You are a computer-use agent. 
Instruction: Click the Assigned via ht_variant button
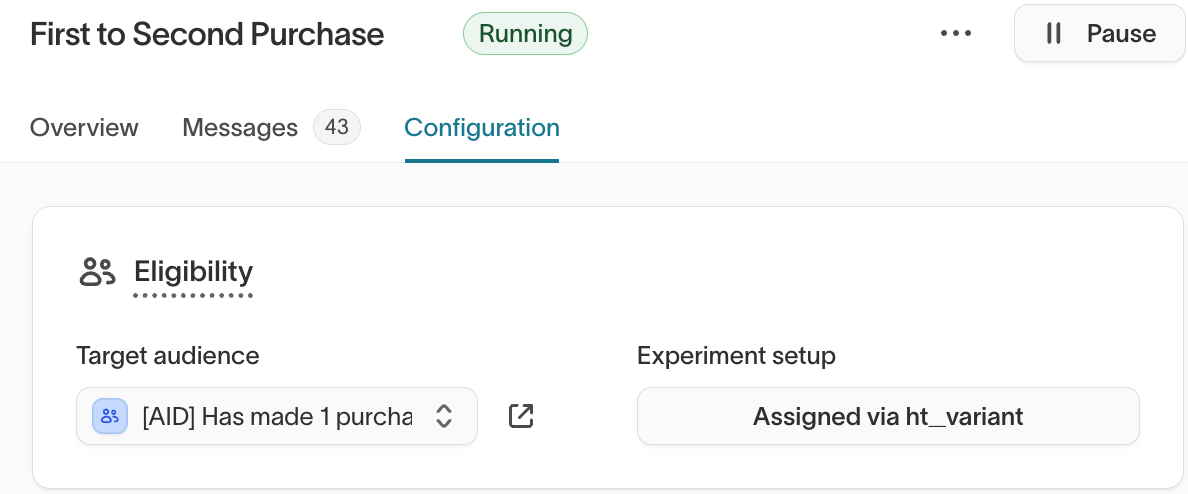(x=888, y=416)
